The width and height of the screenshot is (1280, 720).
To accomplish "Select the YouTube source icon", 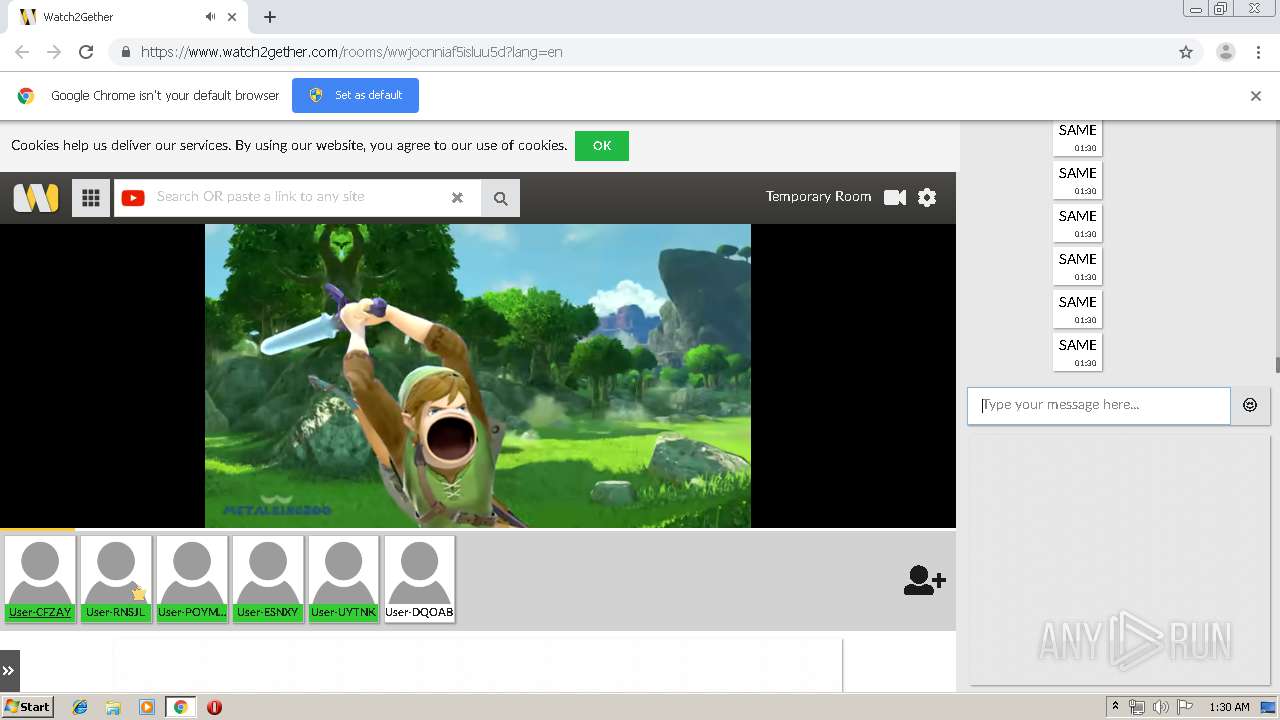I will point(133,198).
